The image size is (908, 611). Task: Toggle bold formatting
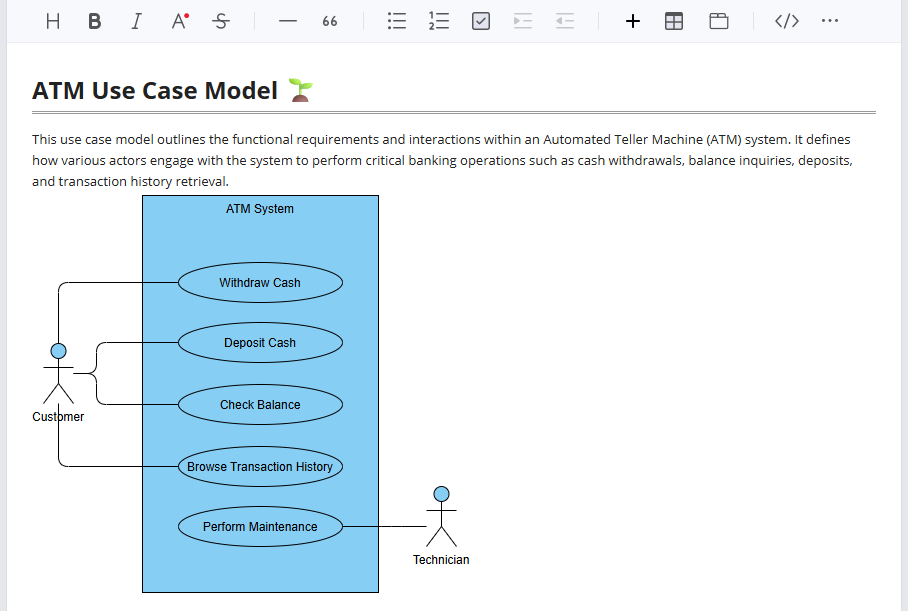pos(94,21)
